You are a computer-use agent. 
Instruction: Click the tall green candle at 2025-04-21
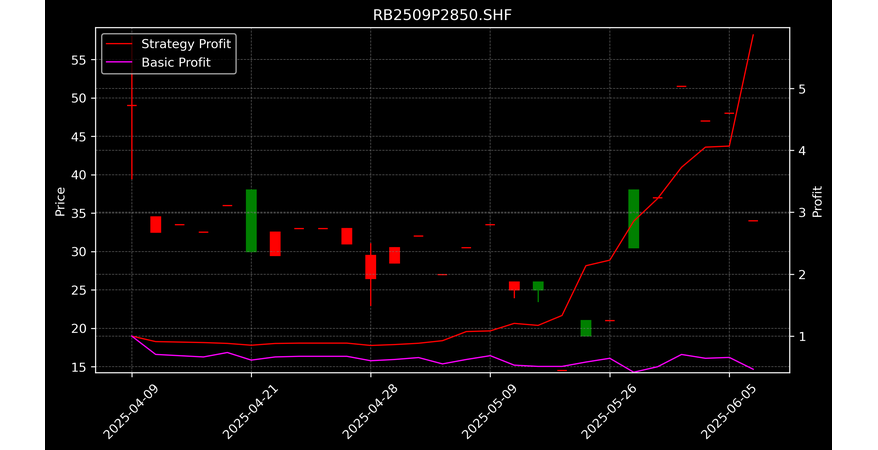coord(251,221)
